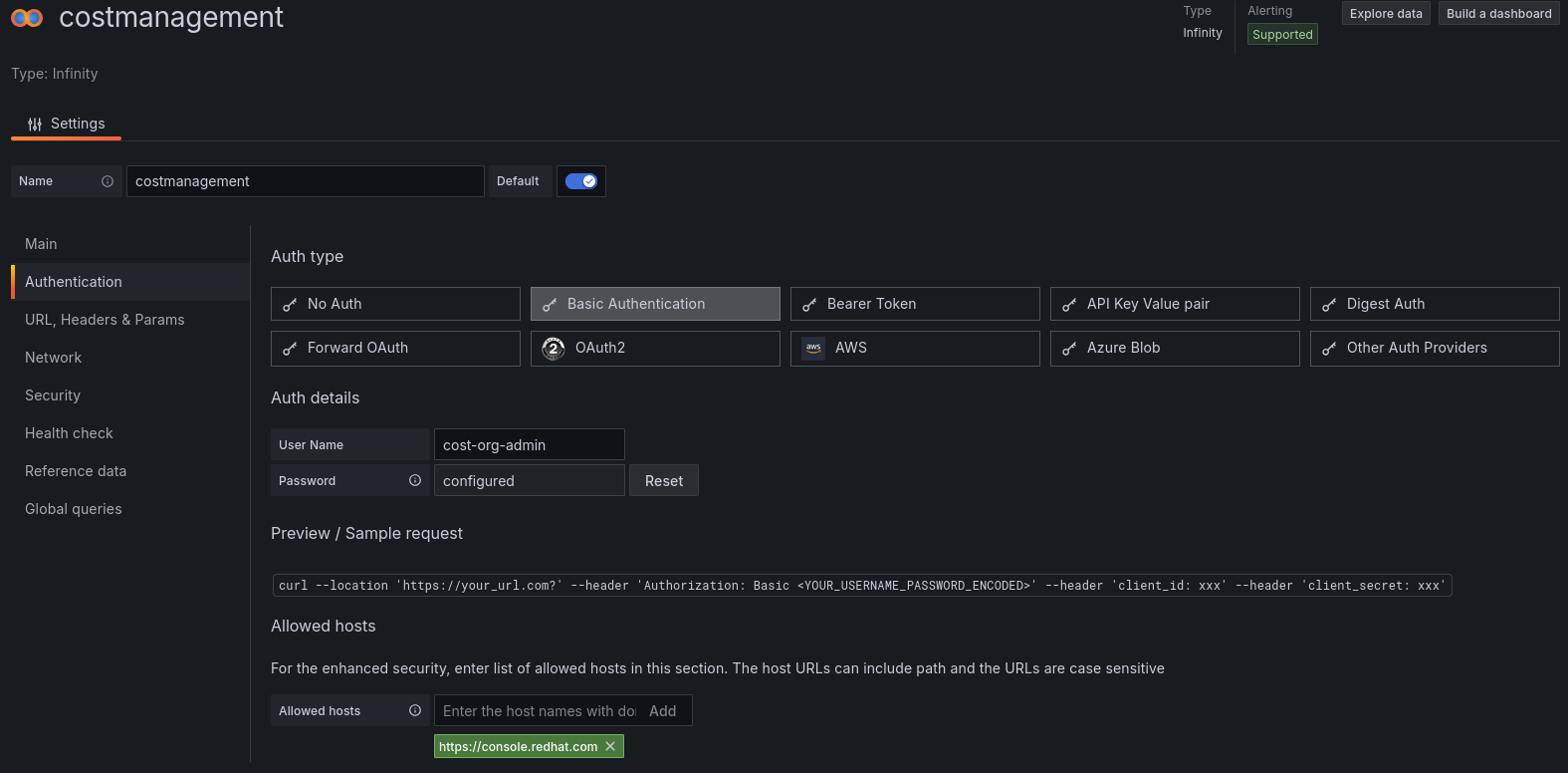1568x773 pixels.
Task: Reset the configured password
Action: click(x=663, y=480)
